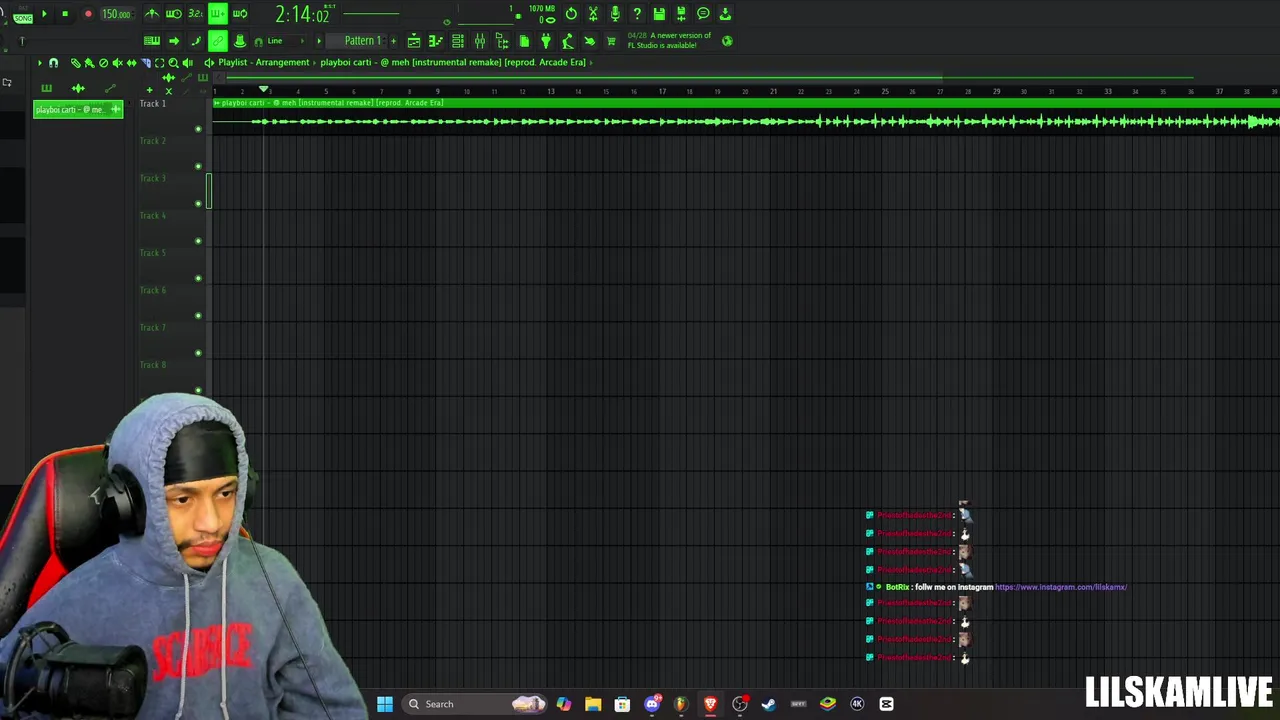Select the Paint brush tool in playlist

pyautogui.click(x=89, y=63)
